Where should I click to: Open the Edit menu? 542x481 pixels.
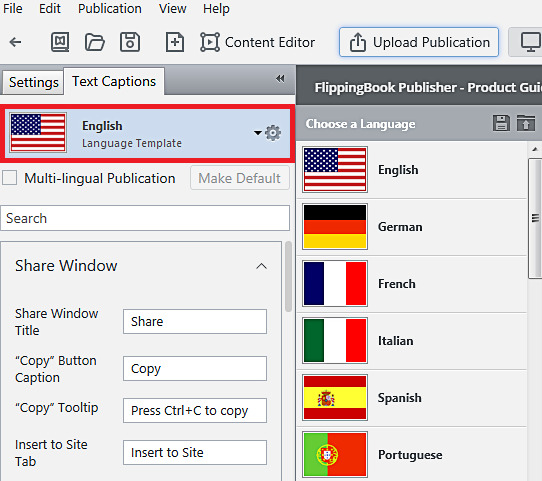pyautogui.click(x=50, y=9)
